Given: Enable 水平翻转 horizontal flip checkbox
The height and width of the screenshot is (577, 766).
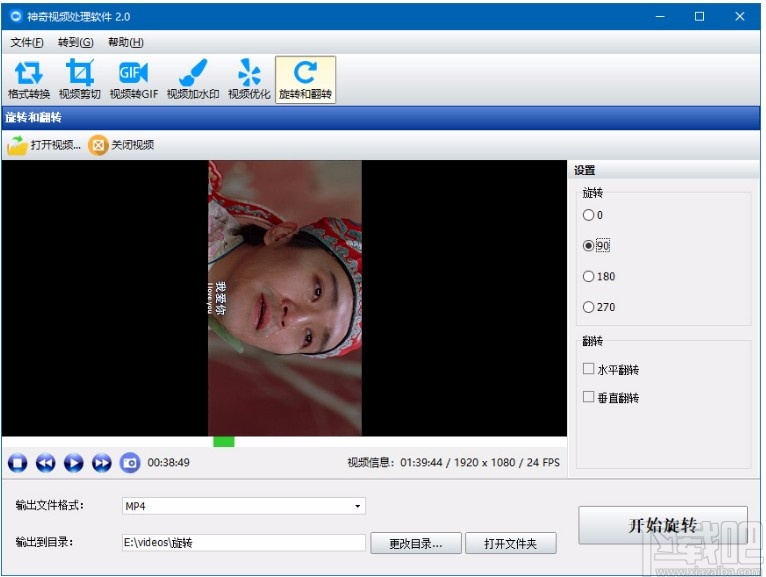Looking at the screenshot, I should (588, 369).
